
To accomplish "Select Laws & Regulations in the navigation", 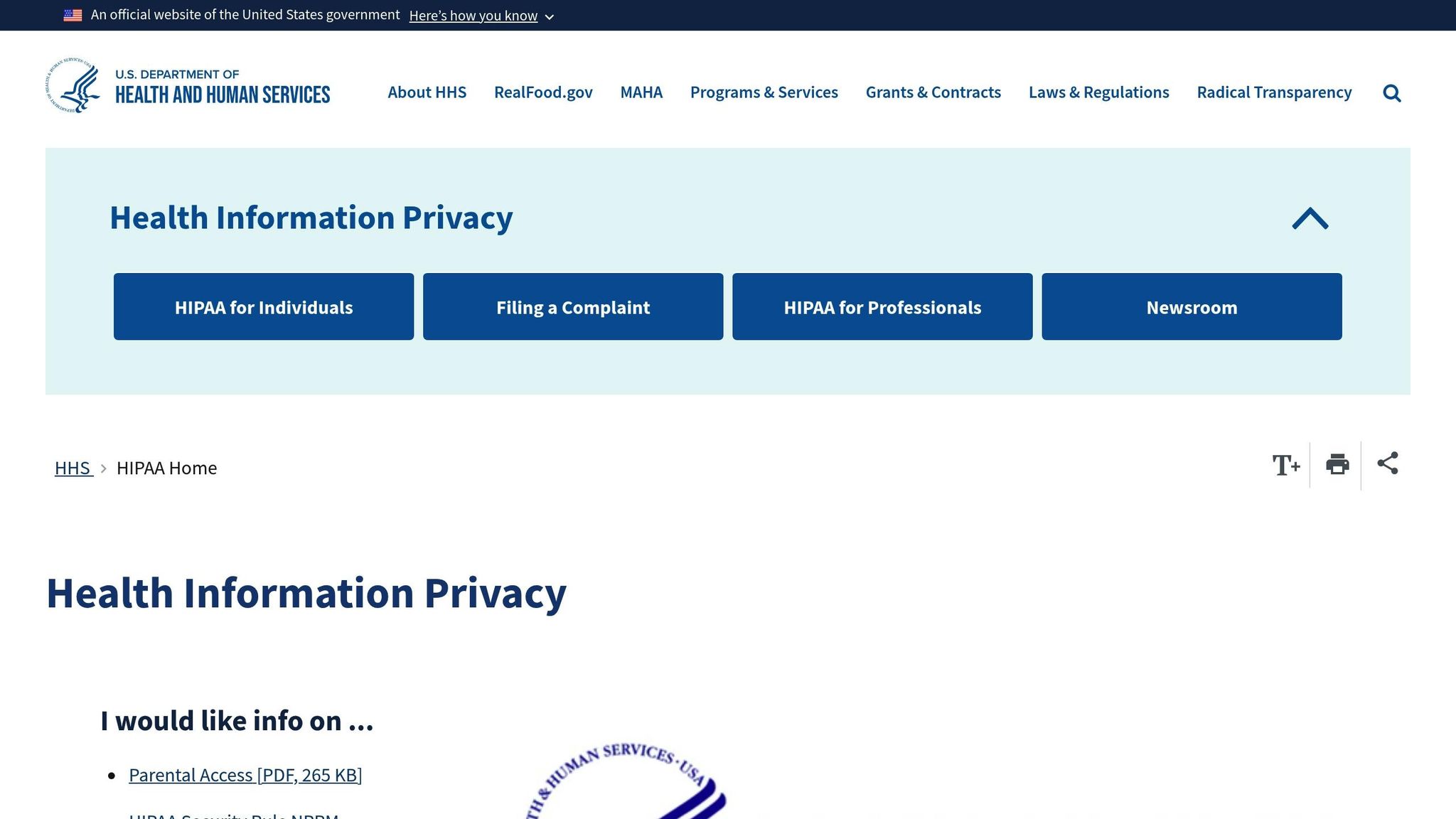I will coord(1098,92).
